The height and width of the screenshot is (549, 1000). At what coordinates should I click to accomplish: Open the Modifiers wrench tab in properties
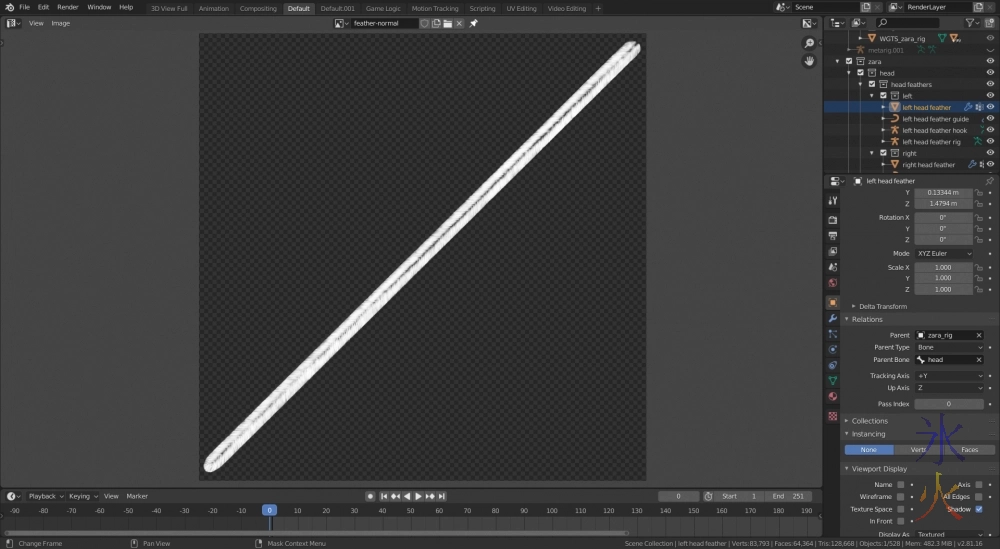832,318
